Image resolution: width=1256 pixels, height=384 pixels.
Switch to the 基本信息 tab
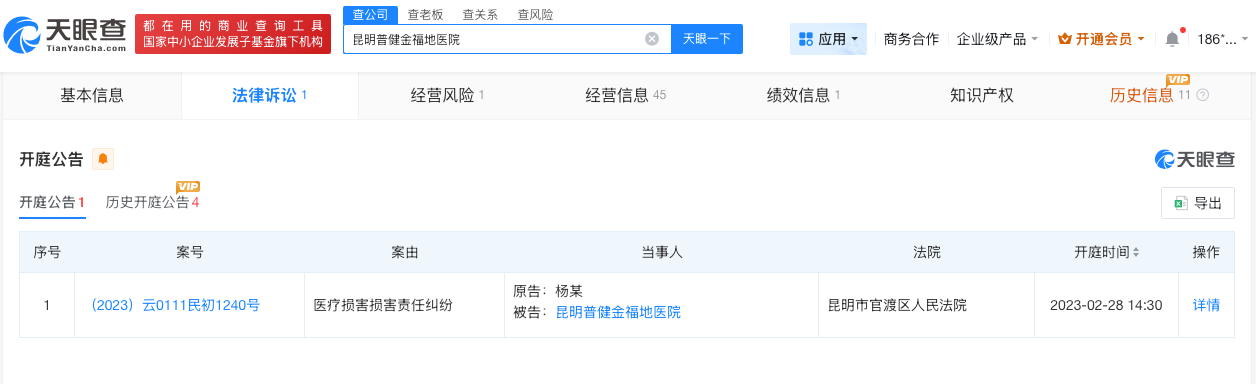92,96
